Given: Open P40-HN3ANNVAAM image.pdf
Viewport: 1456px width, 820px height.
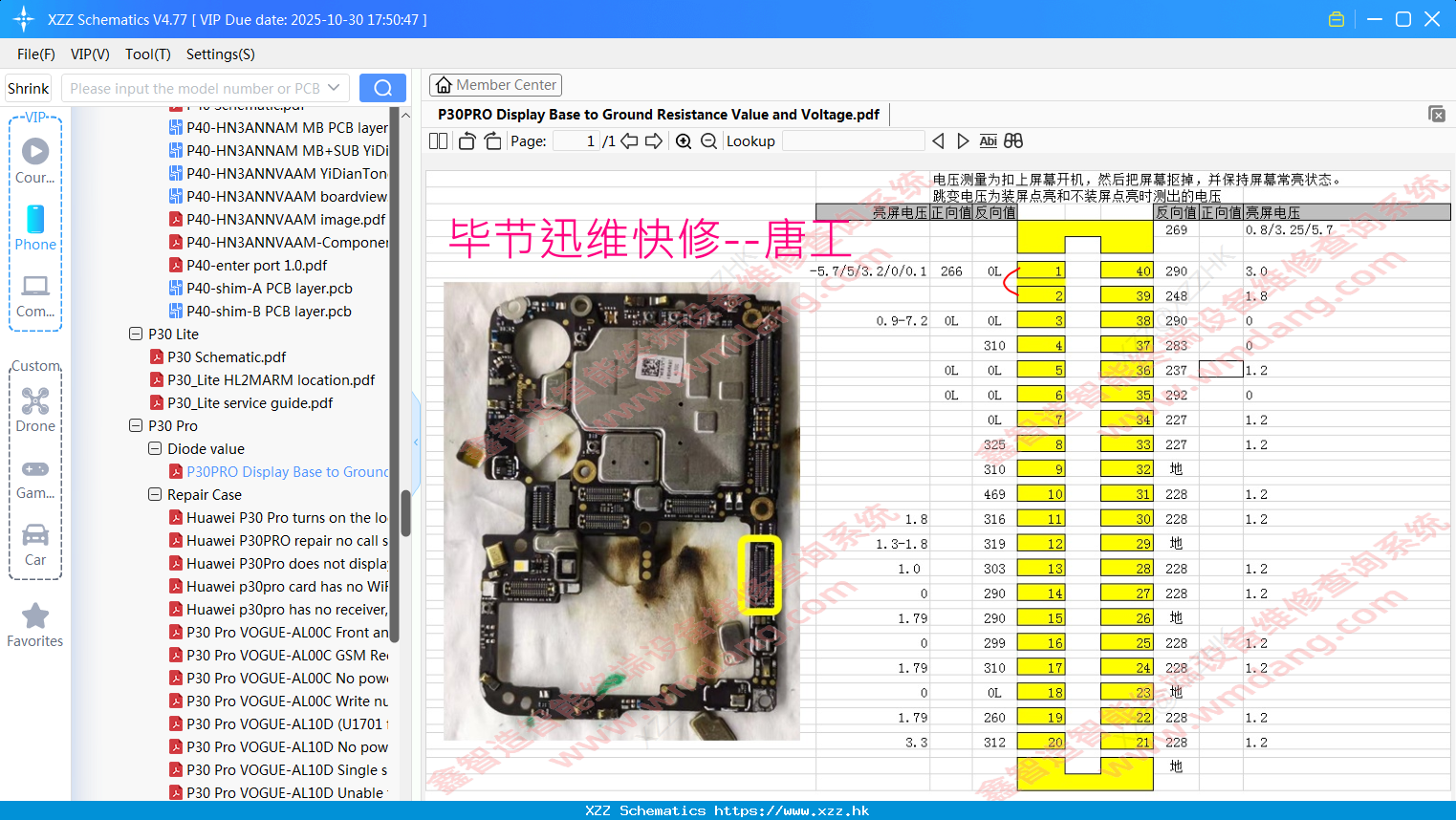Looking at the screenshot, I should click(x=286, y=219).
